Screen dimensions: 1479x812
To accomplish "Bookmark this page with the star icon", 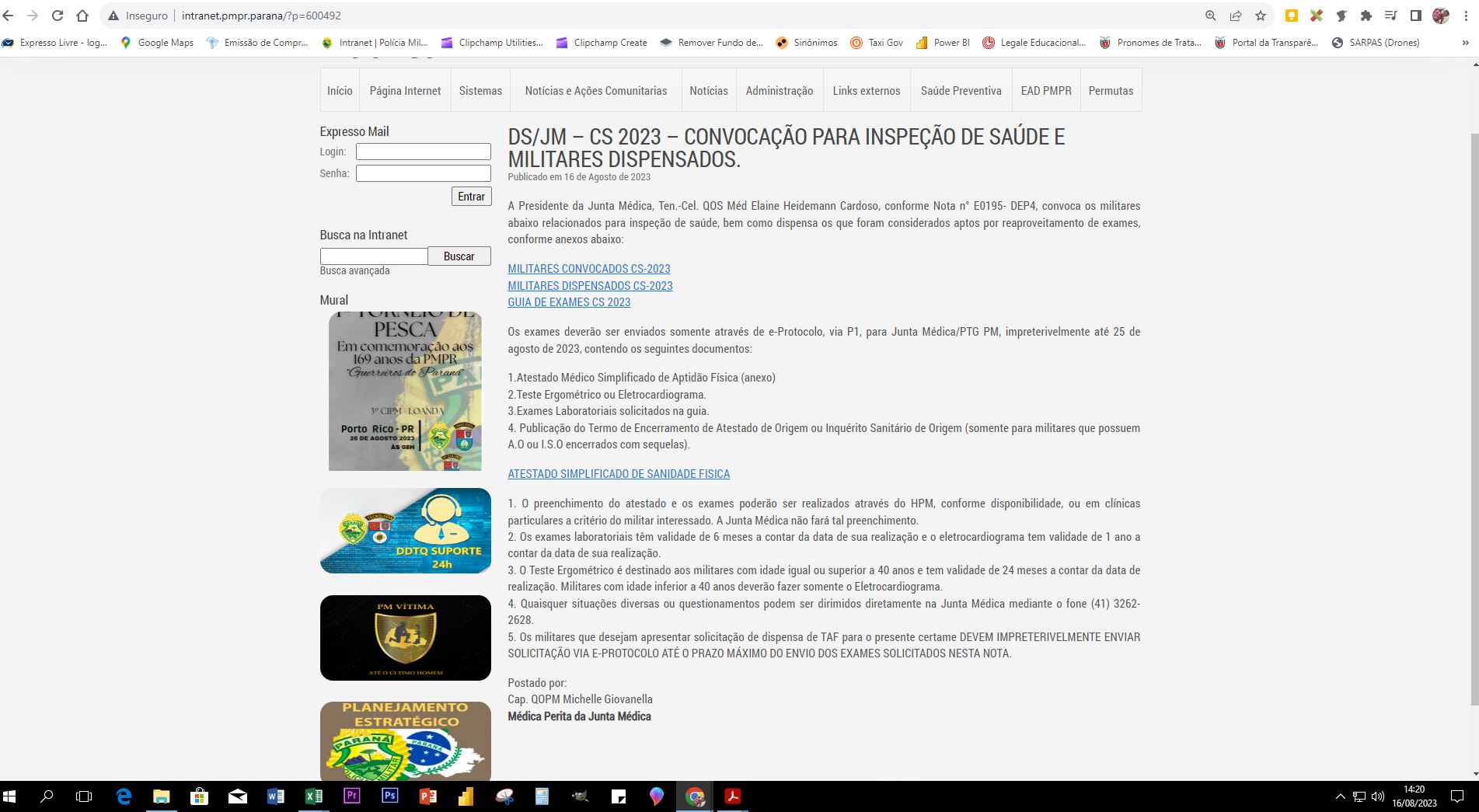I will (x=1260, y=16).
